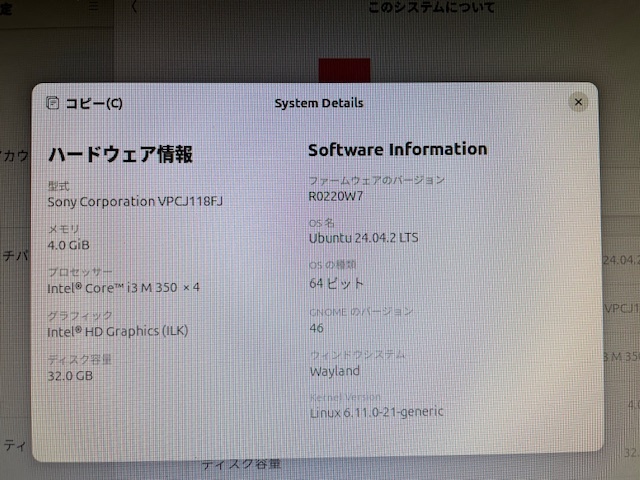This screenshot has height=480, width=640.
Task: Select the model value Sony Corporation VPCJ118FJ
Action: pos(135,201)
